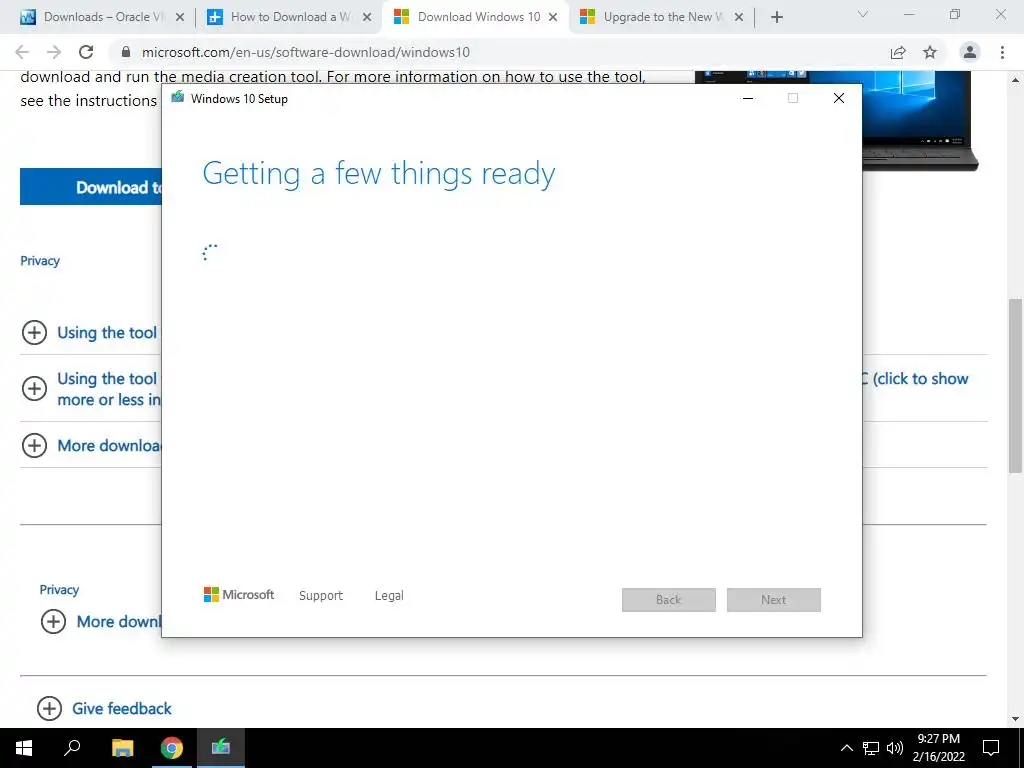
Task: Click the Chrome icon in the taskbar
Action: (x=172, y=748)
